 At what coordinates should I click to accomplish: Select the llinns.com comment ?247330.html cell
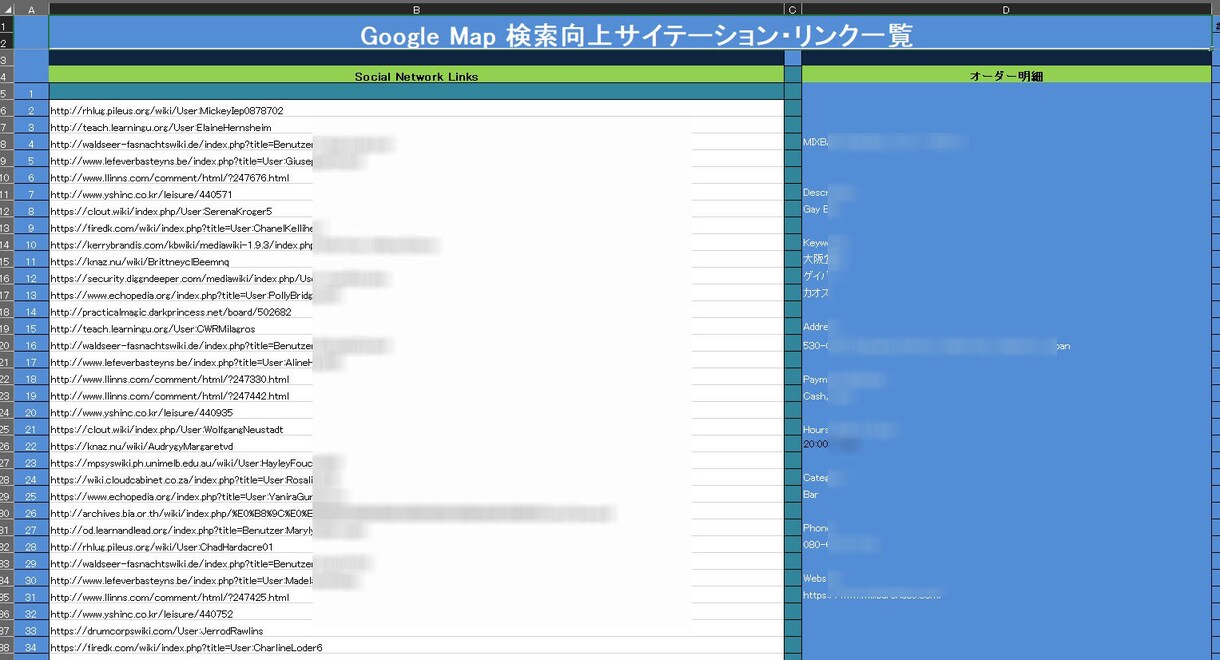click(416, 379)
